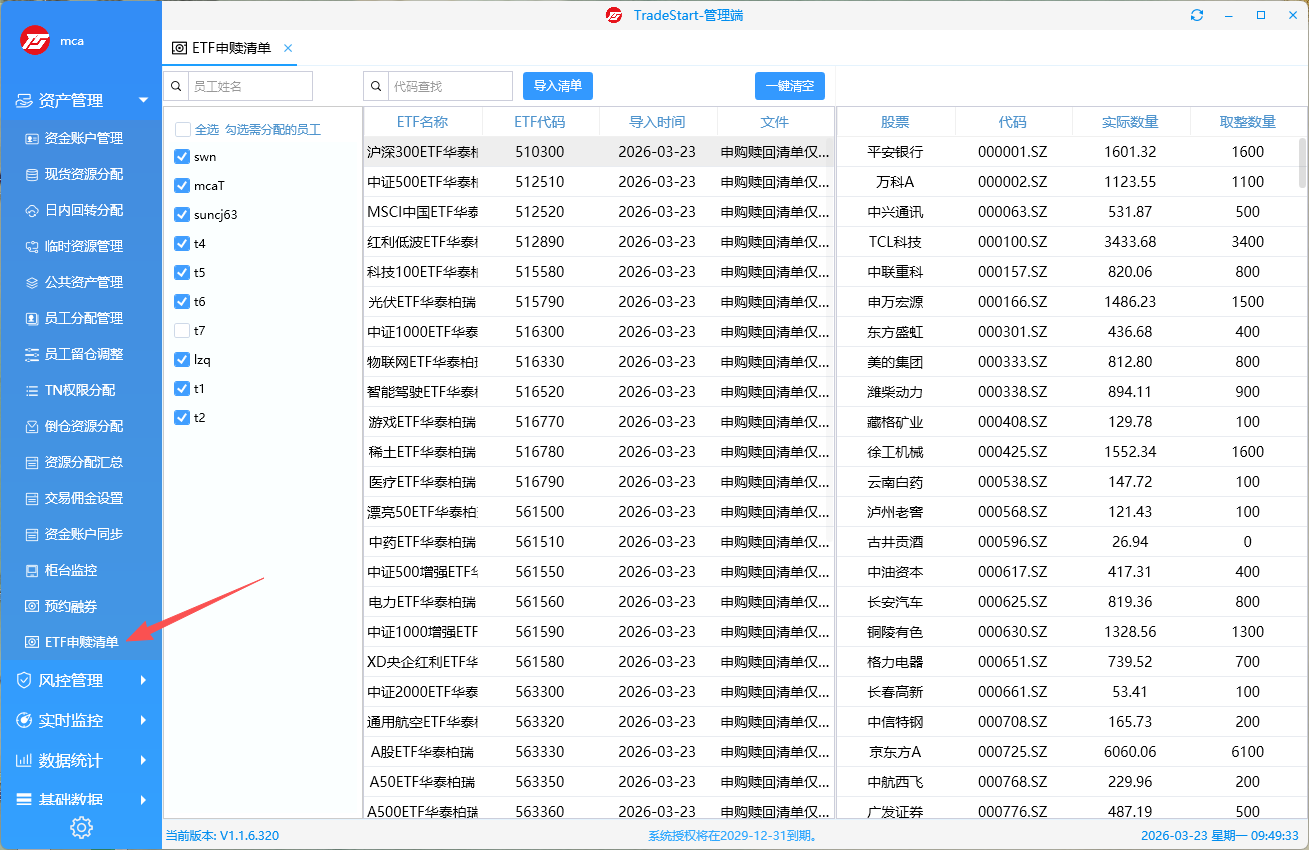
Task: Click the 资金账户同步 sidebar icon
Action: click(32, 534)
